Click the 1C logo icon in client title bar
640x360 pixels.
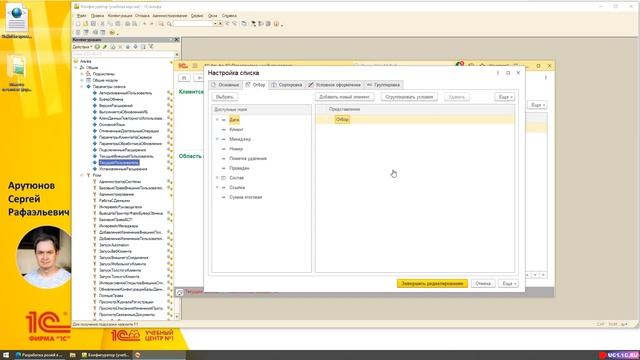pyautogui.click(x=182, y=66)
